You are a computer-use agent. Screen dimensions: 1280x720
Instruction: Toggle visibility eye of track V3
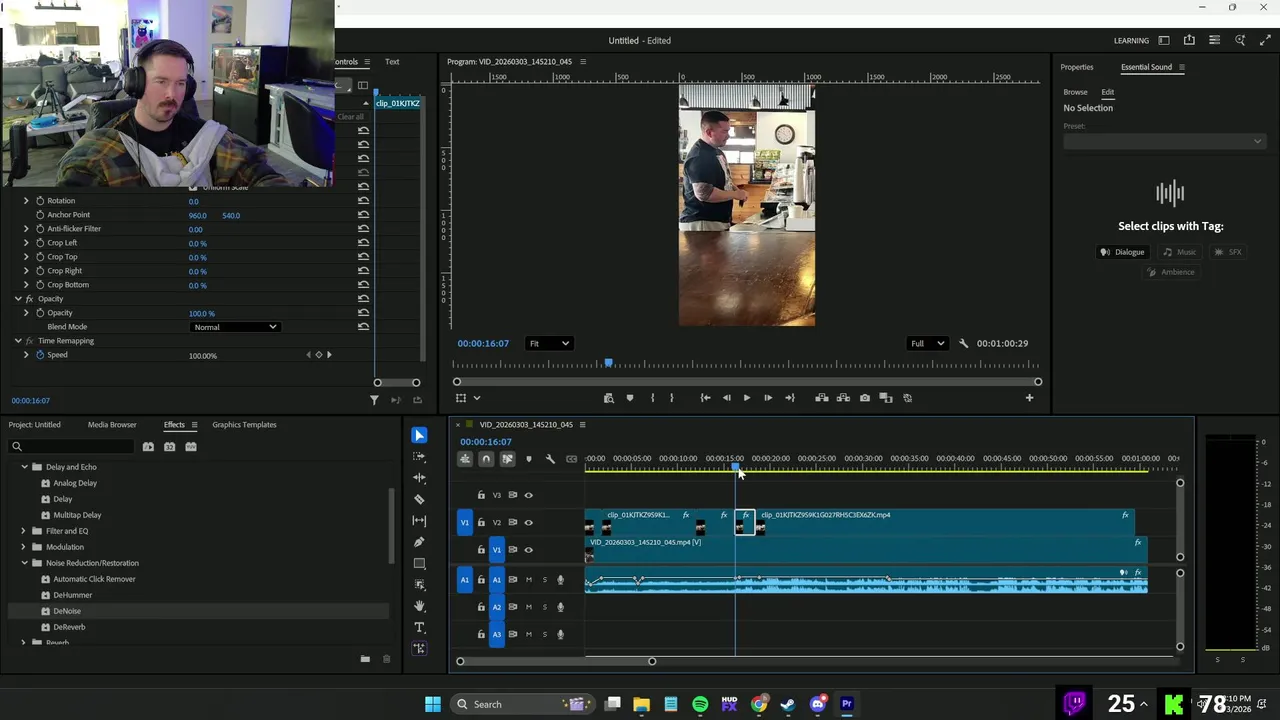[528, 495]
